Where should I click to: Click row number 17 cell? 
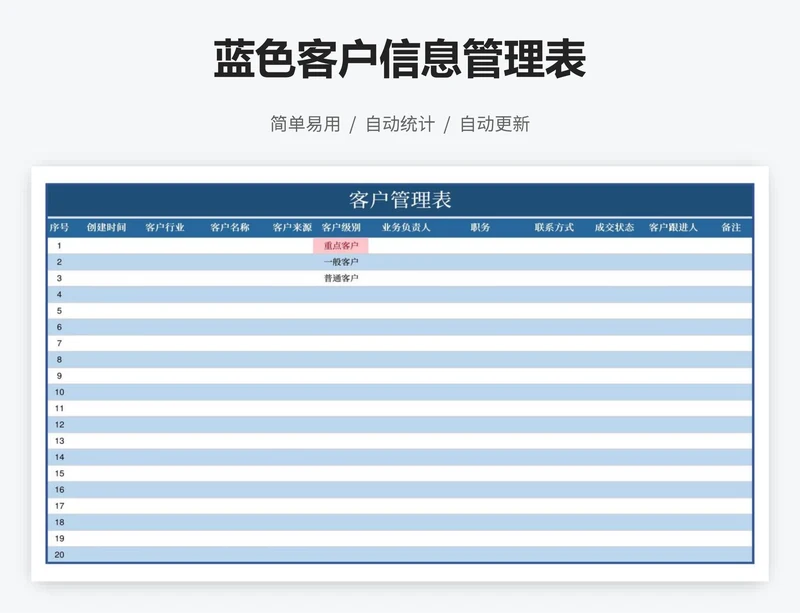coord(59,506)
